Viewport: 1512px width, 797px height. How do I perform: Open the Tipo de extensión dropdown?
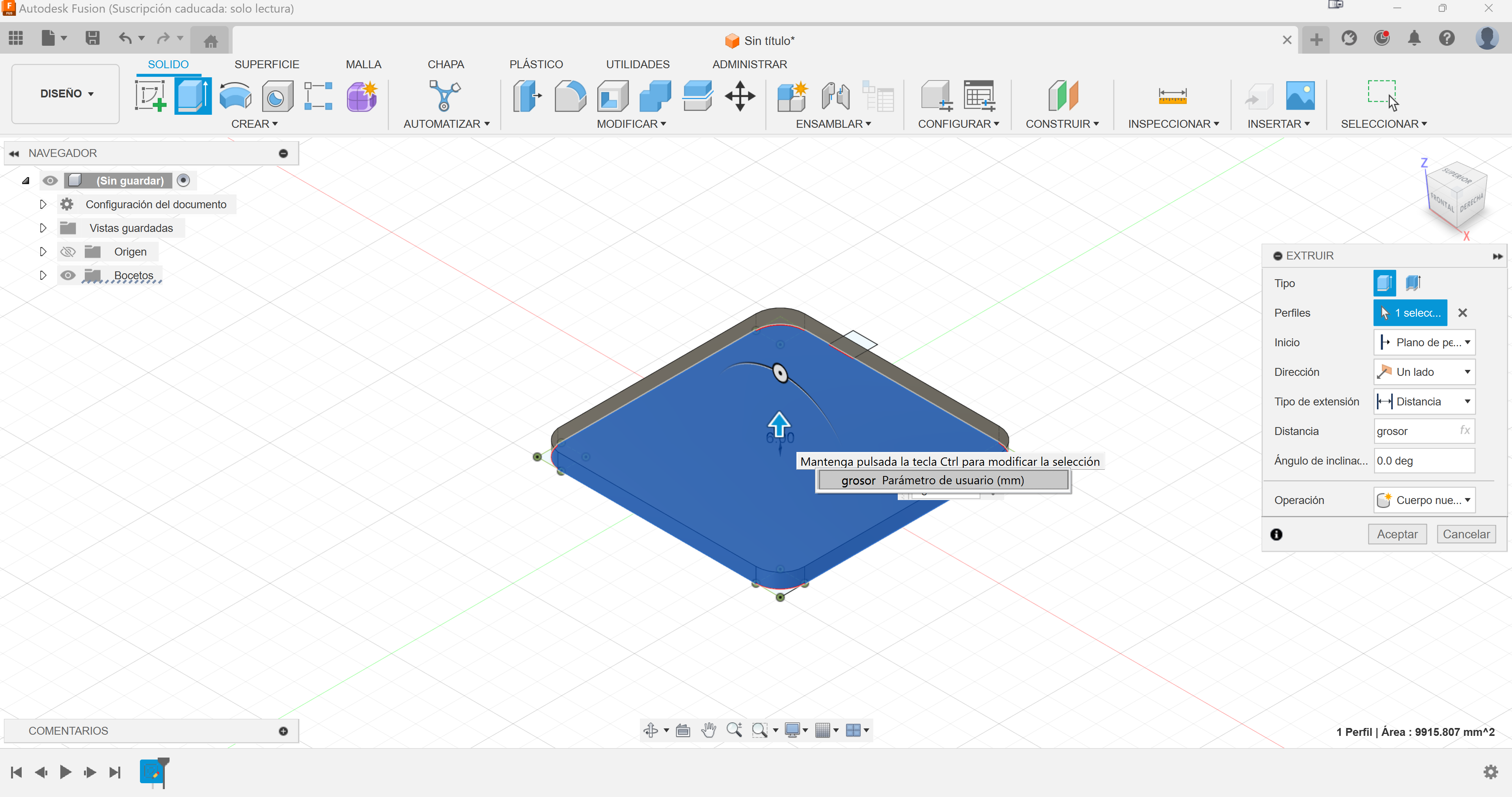(1424, 401)
